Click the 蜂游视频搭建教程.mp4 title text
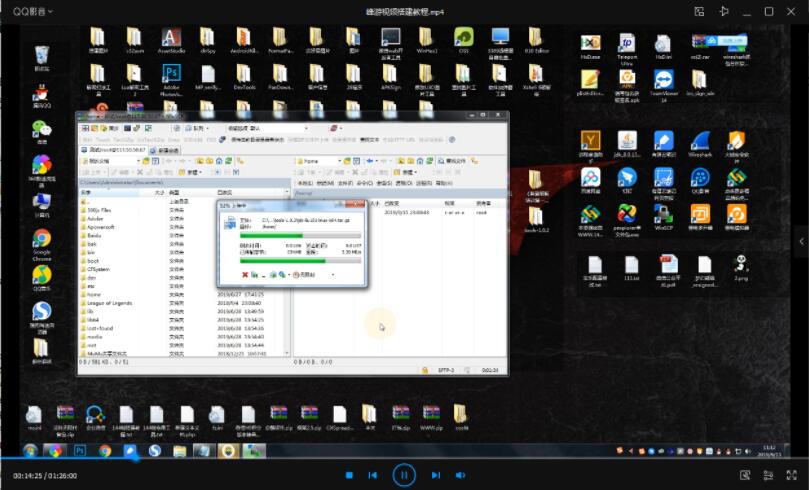This screenshot has height=490, width=809. [x=404, y=11]
